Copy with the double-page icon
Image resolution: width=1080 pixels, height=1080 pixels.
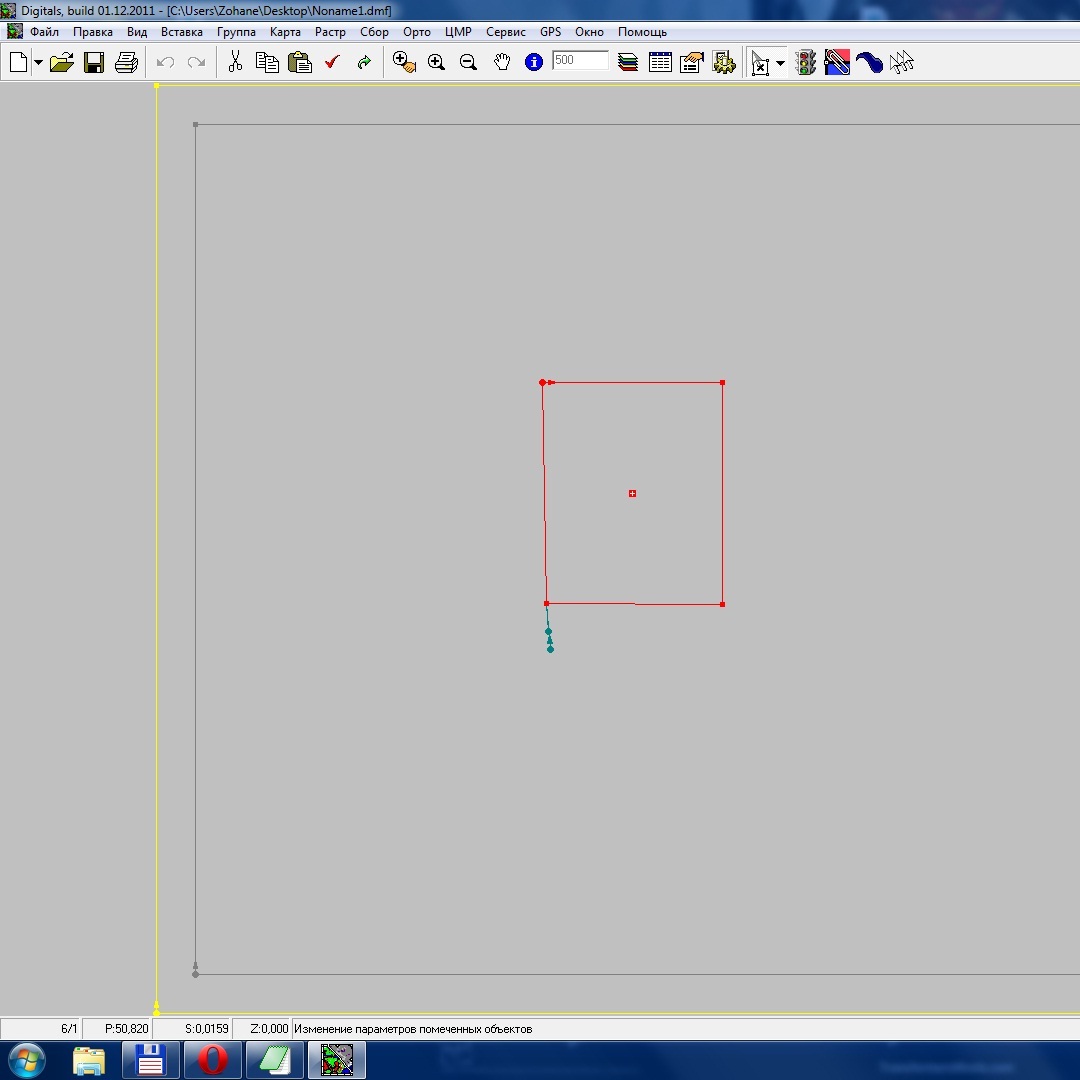(267, 62)
